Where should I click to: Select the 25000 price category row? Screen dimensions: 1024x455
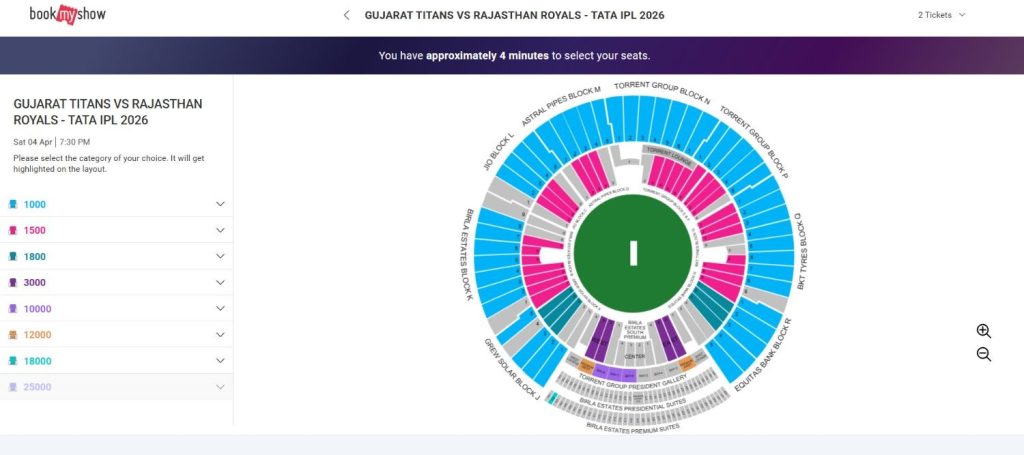[x=117, y=387]
